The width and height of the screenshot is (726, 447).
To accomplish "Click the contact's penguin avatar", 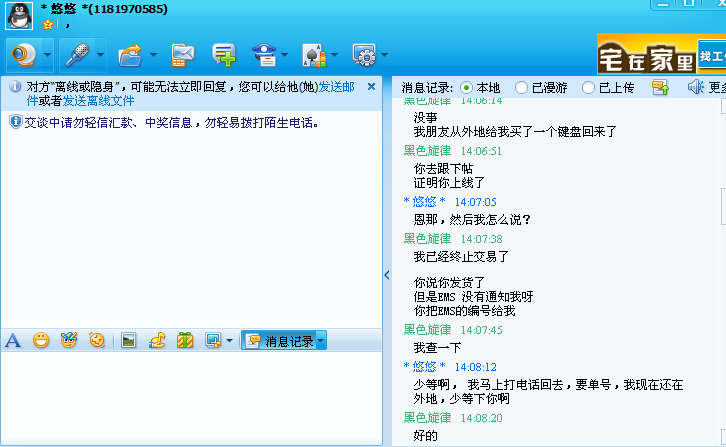I will 19,16.
